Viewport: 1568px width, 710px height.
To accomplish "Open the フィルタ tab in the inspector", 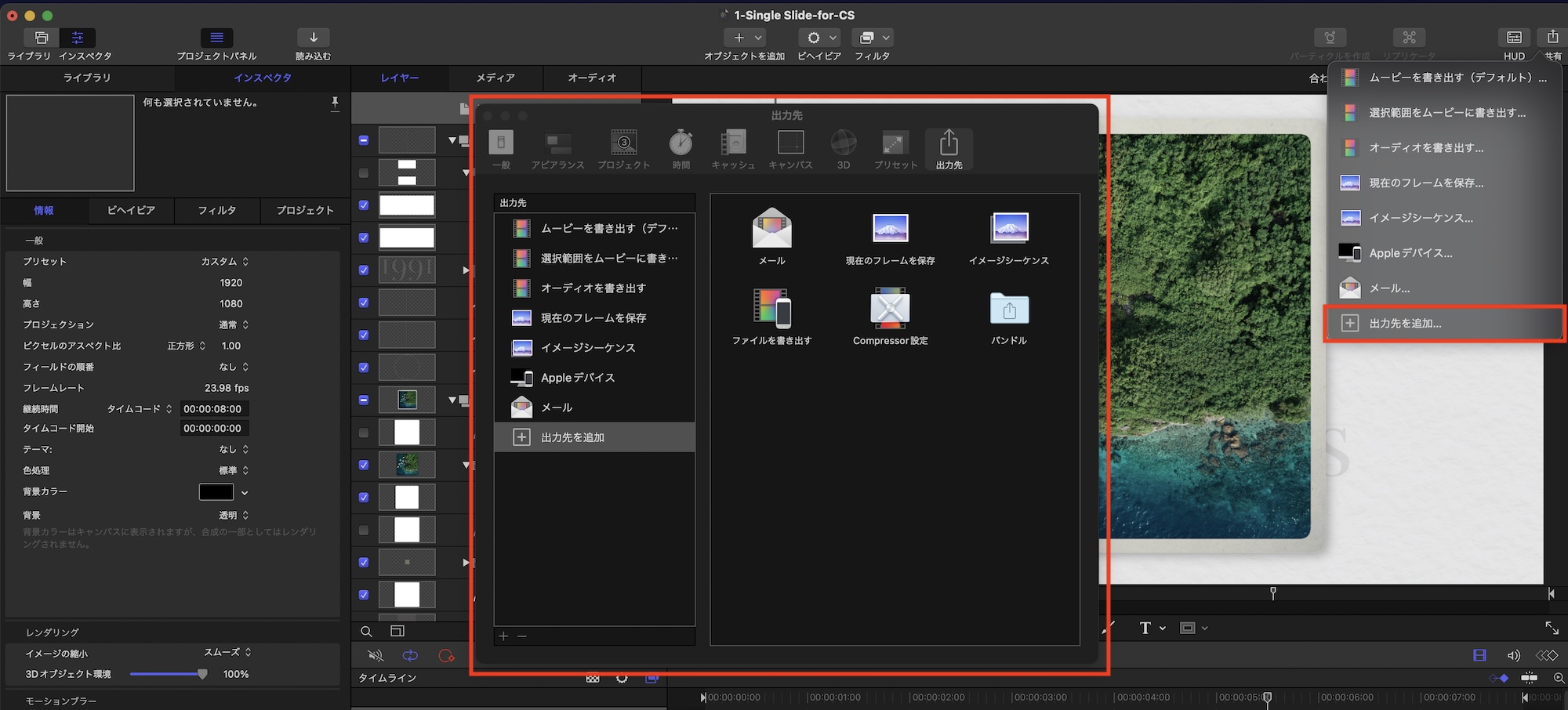I will (x=217, y=210).
